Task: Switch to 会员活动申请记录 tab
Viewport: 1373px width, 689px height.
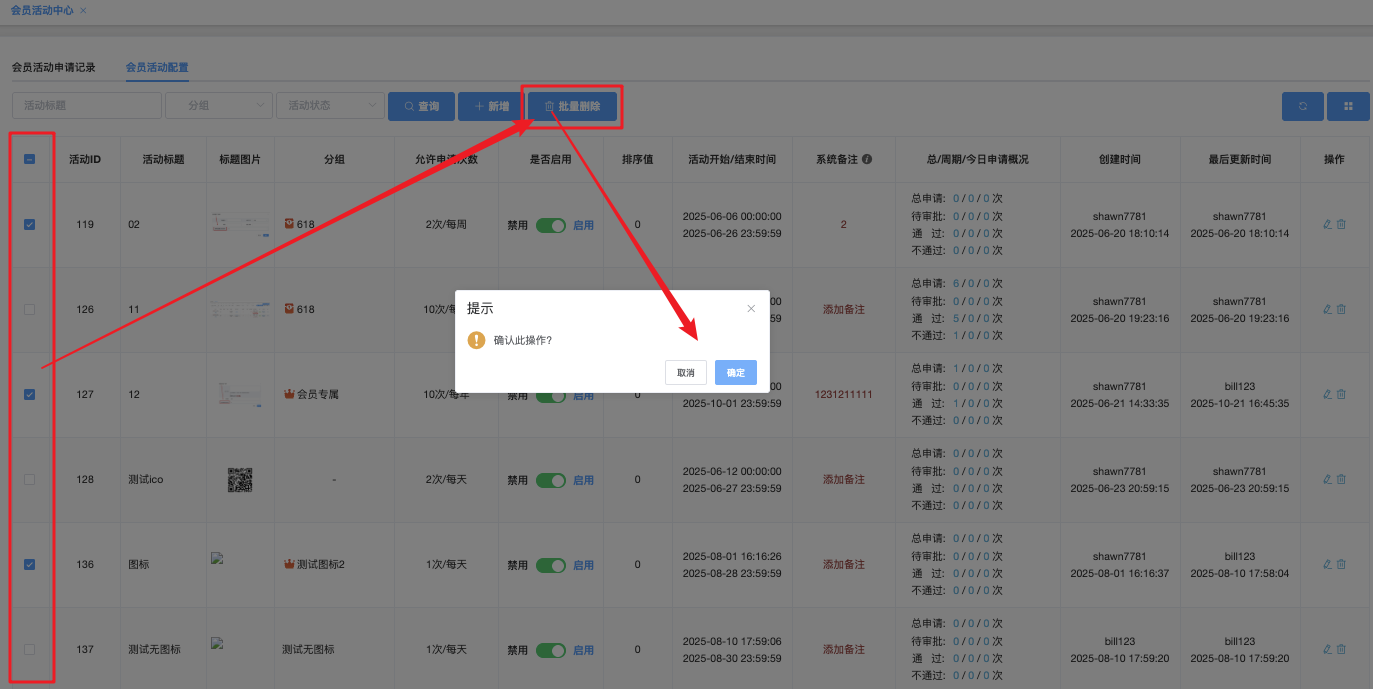Action: tap(53, 68)
